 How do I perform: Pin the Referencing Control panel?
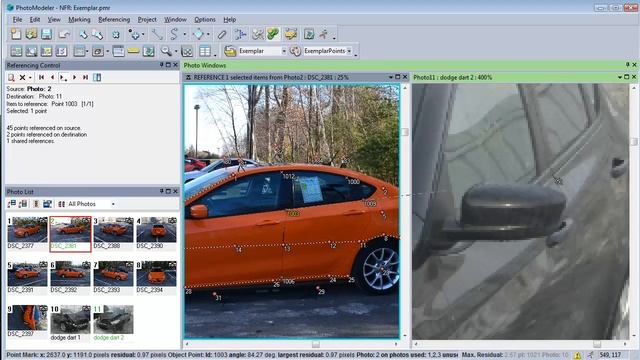(x=162, y=65)
